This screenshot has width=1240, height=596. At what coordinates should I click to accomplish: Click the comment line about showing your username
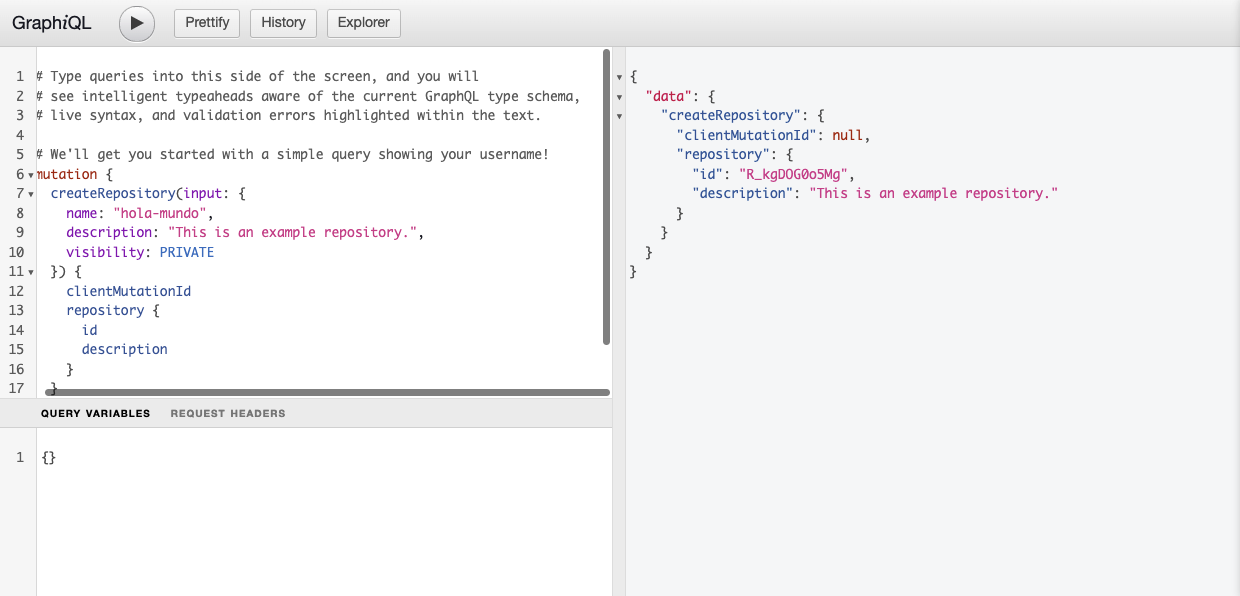293,154
